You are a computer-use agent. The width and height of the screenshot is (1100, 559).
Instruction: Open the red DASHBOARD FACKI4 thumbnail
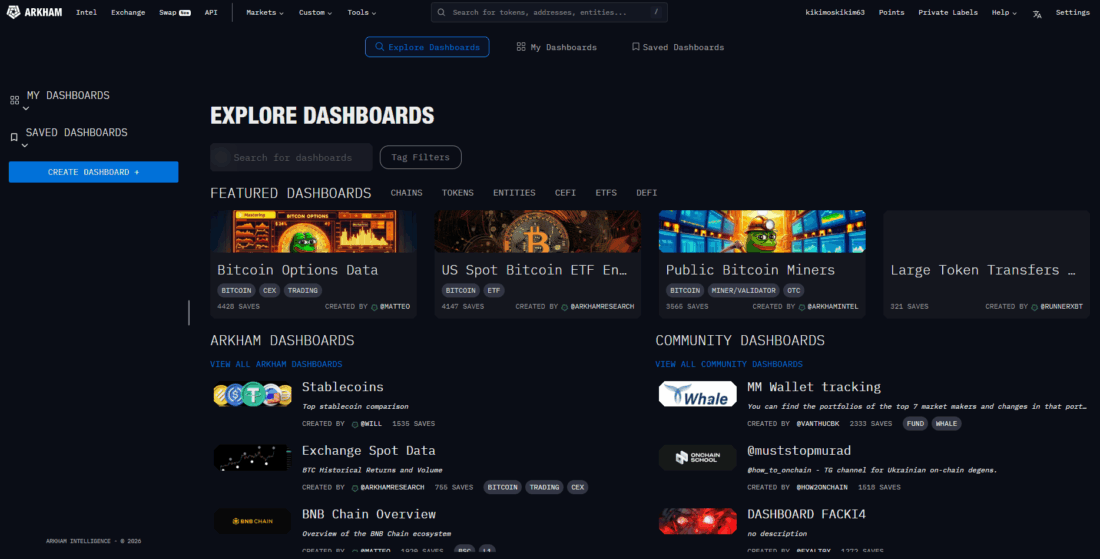tap(697, 521)
